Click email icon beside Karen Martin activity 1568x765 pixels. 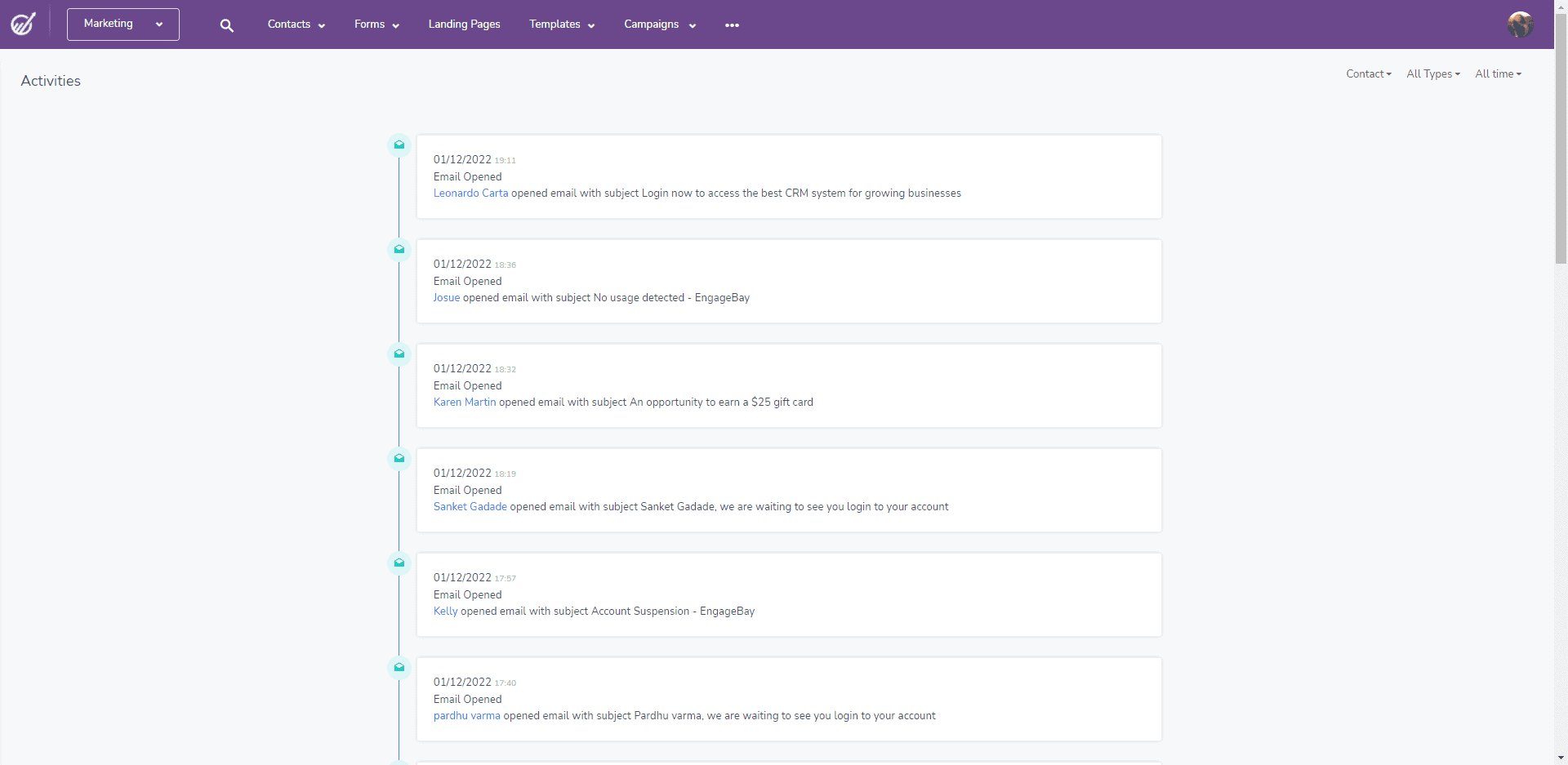pos(399,354)
